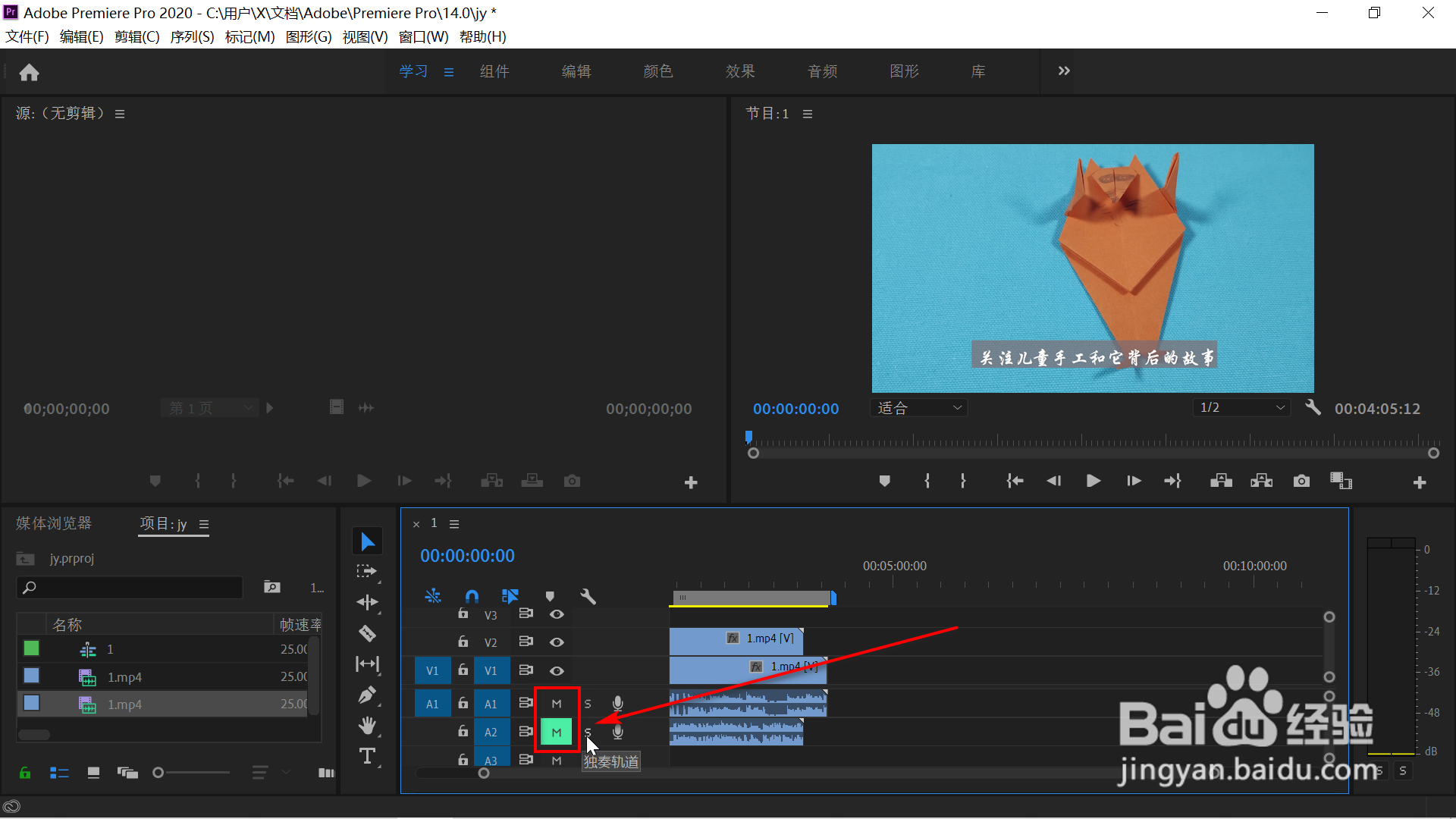This screenshot has width=1456, height=819.
Task: Open 序列(S) menu
Action: (193, 37)
